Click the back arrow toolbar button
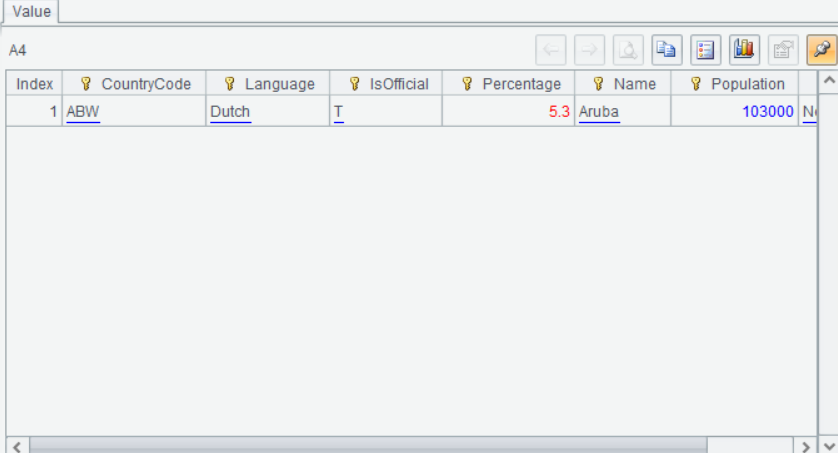This screenshot has height=453, width=838. 551,49
